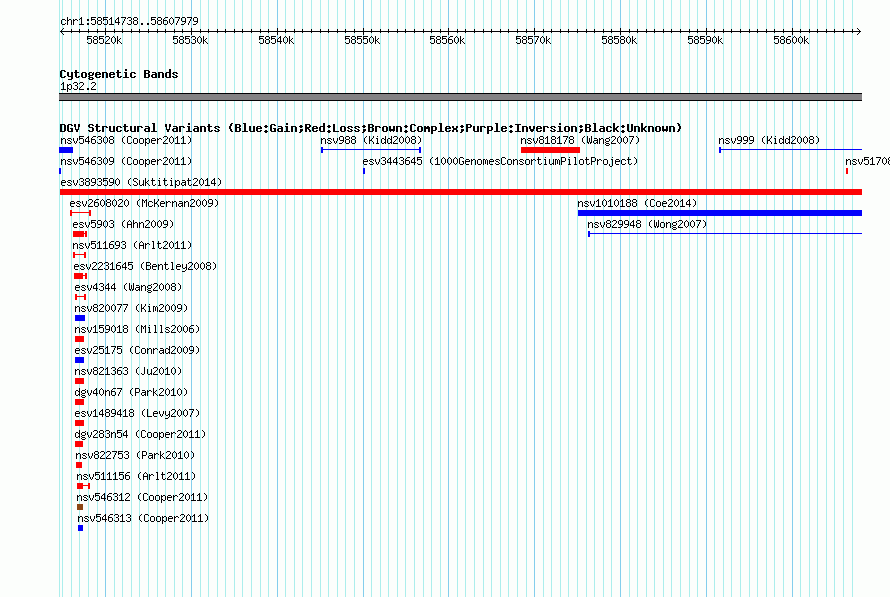Open nsv818178 (Wang2007) variant label
The image size is (890, 597).
tap(580, 140)
